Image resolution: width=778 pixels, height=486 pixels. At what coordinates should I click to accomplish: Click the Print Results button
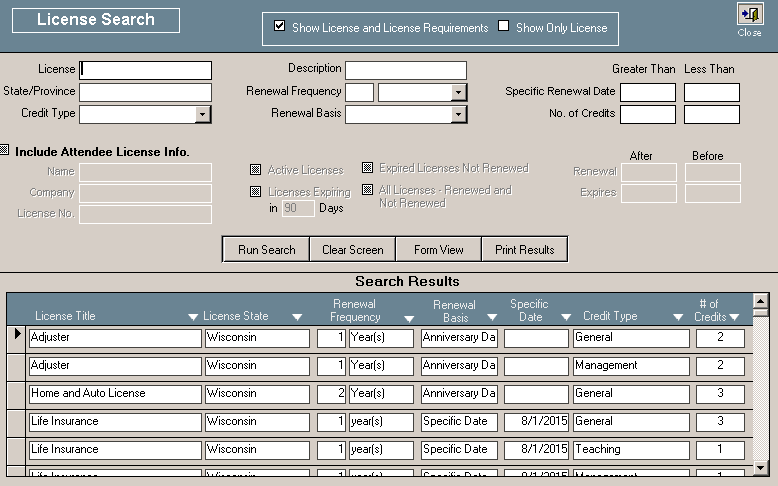[x=524, y=249]
